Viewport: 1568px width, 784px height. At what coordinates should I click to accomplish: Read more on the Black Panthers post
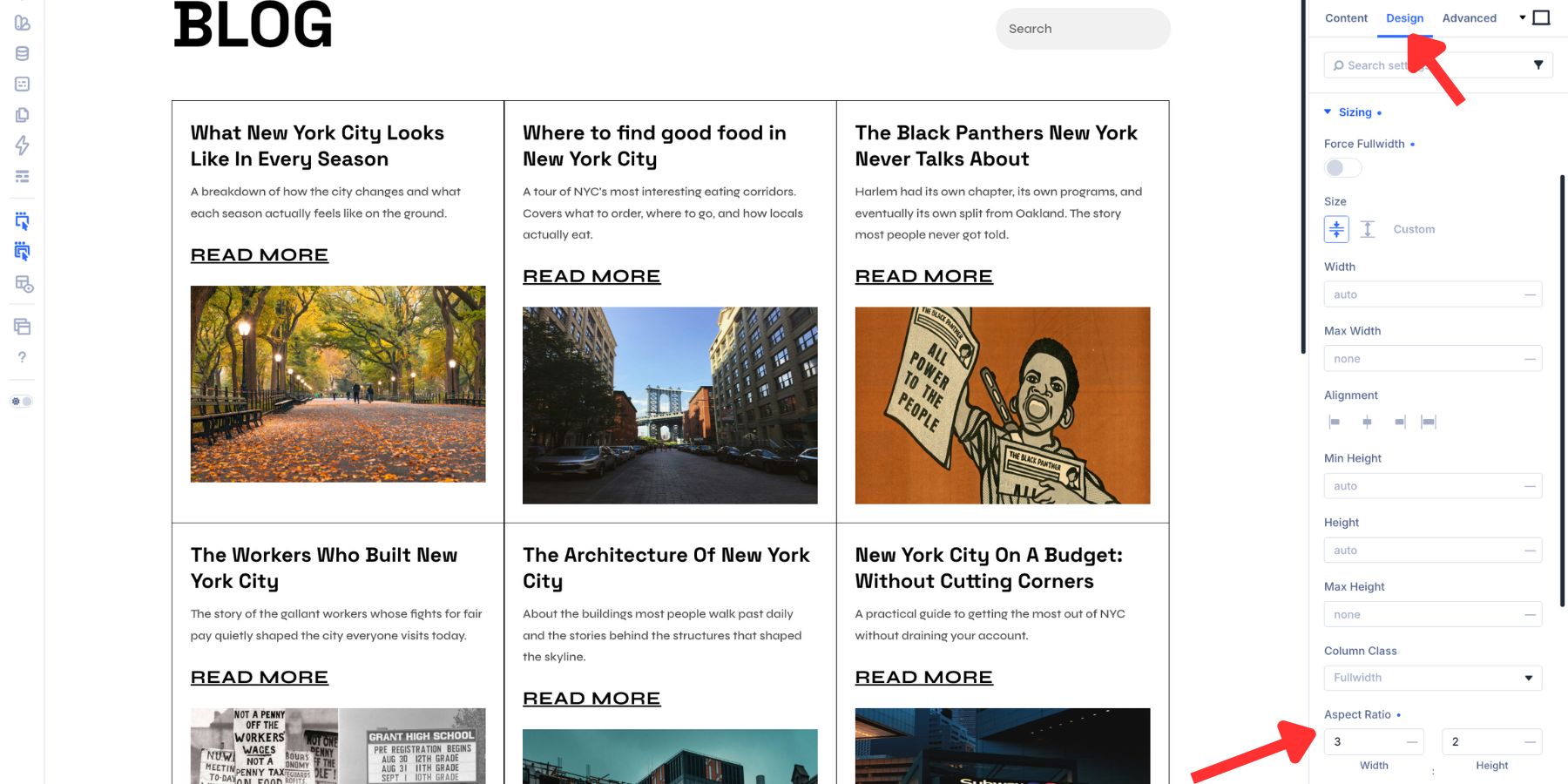coord(923,276)
